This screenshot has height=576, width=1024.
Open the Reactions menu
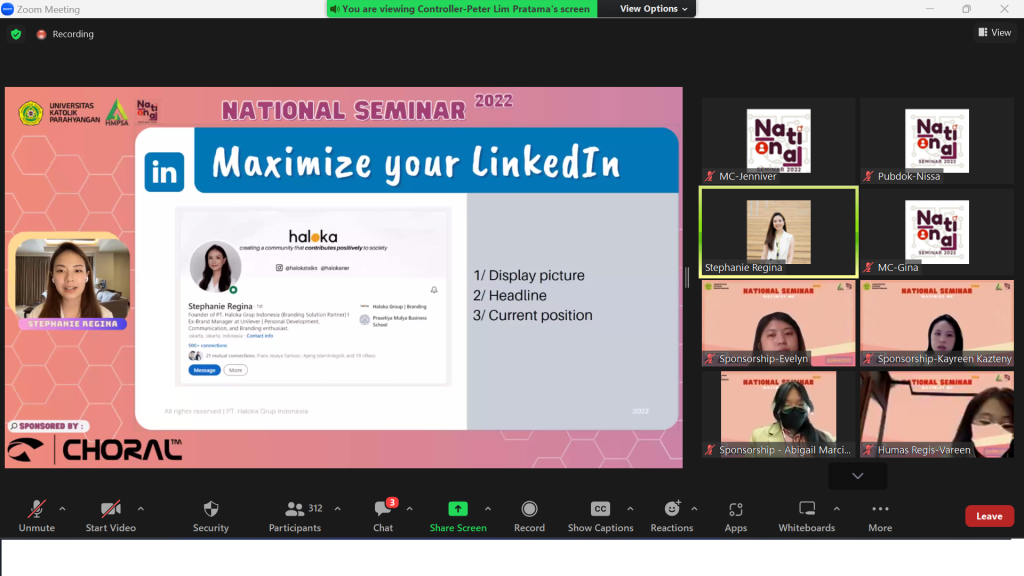click(x=671, y=509)
